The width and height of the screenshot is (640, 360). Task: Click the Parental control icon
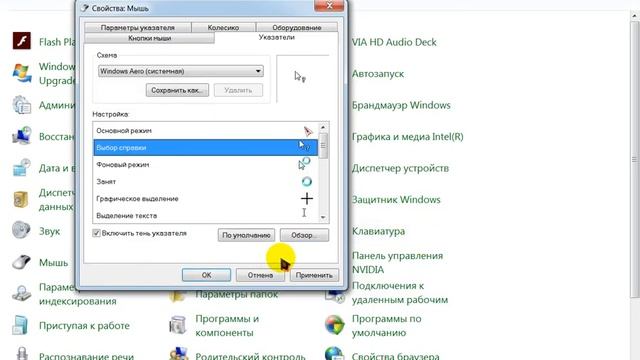pos(178,353)
